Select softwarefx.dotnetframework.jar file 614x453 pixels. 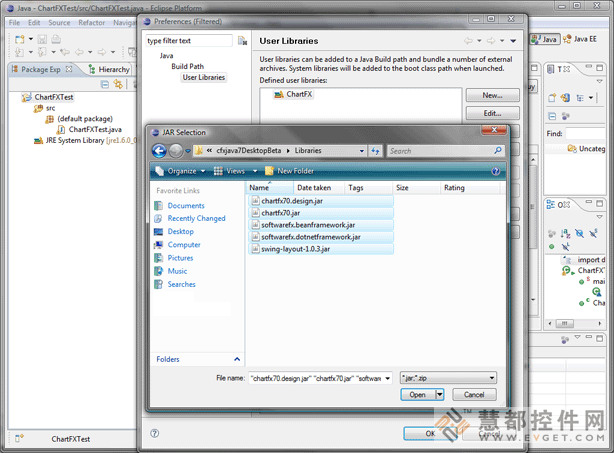pos(321,237)
